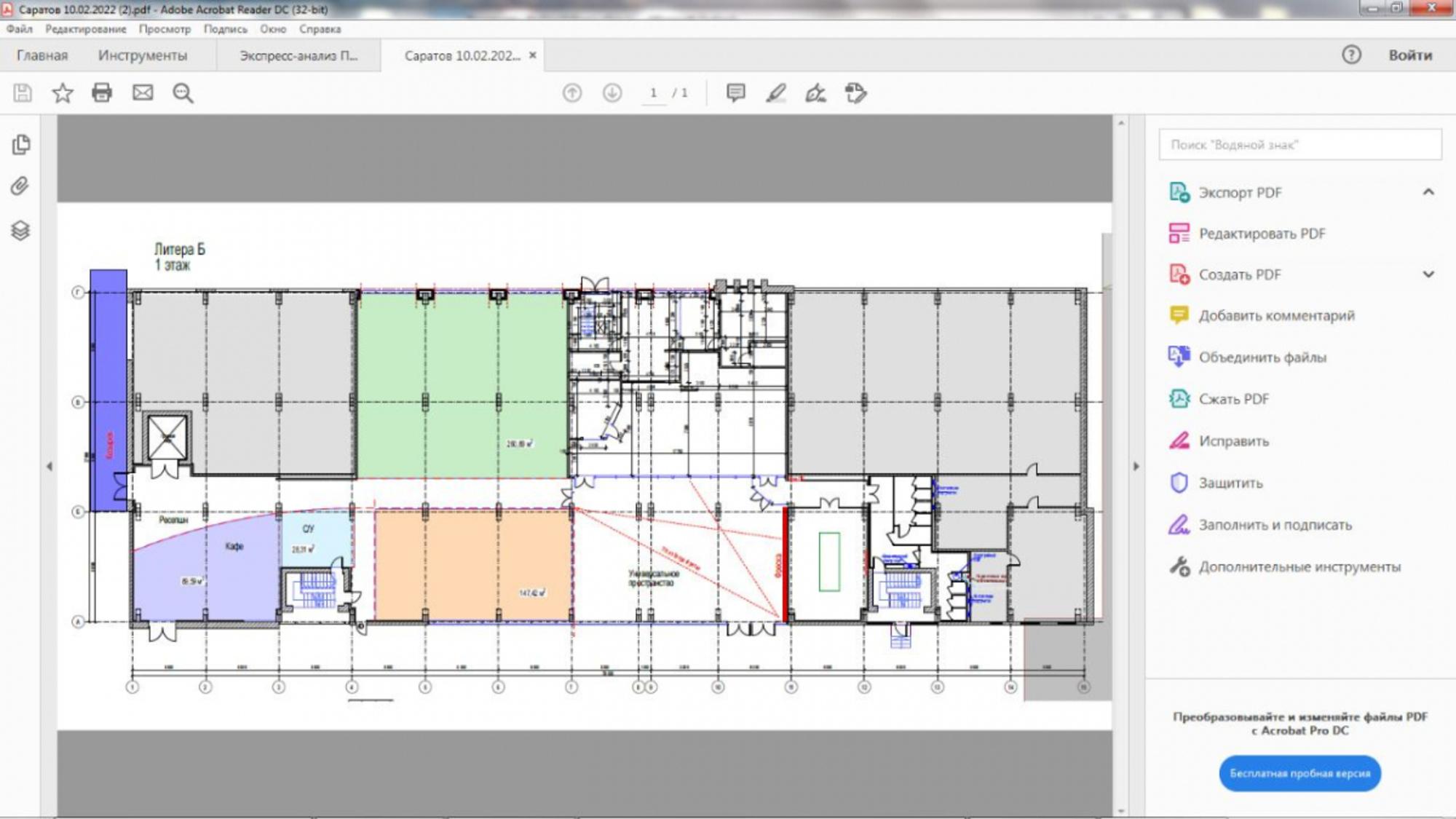The height and width of the screenshot is (819, 1456).
Task: Switch to the Главная tab
Action: tap(42, 55)
